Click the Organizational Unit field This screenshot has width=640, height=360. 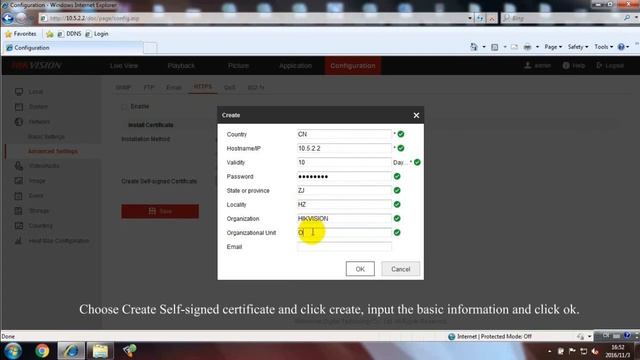click(x=344, y=233)
